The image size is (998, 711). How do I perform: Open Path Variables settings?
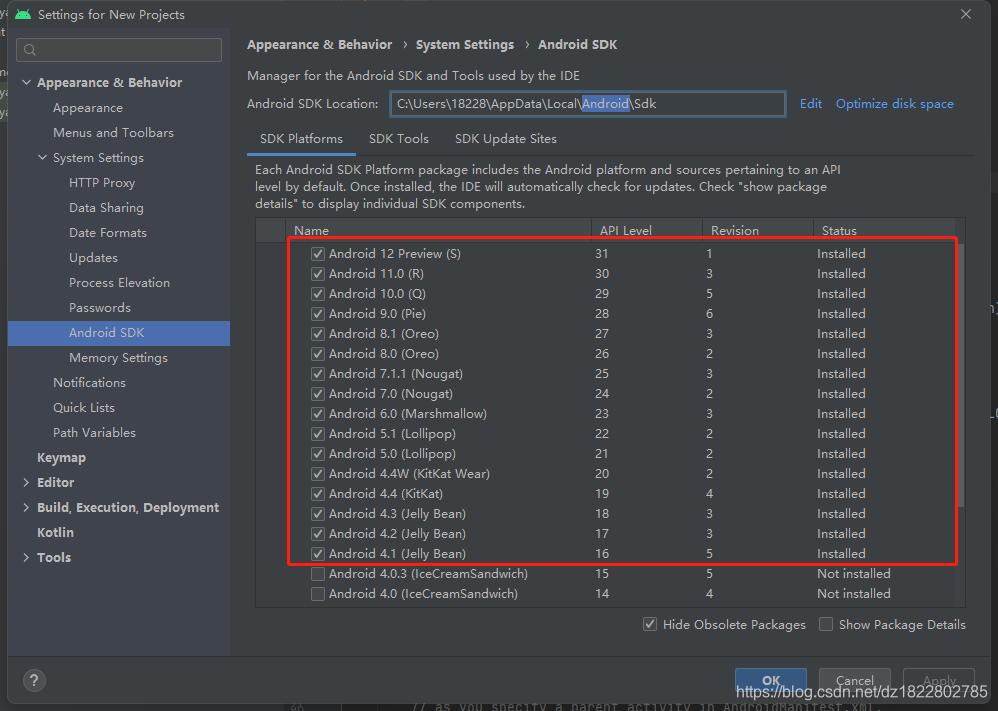pyautogui.click(x=94, y=433)
